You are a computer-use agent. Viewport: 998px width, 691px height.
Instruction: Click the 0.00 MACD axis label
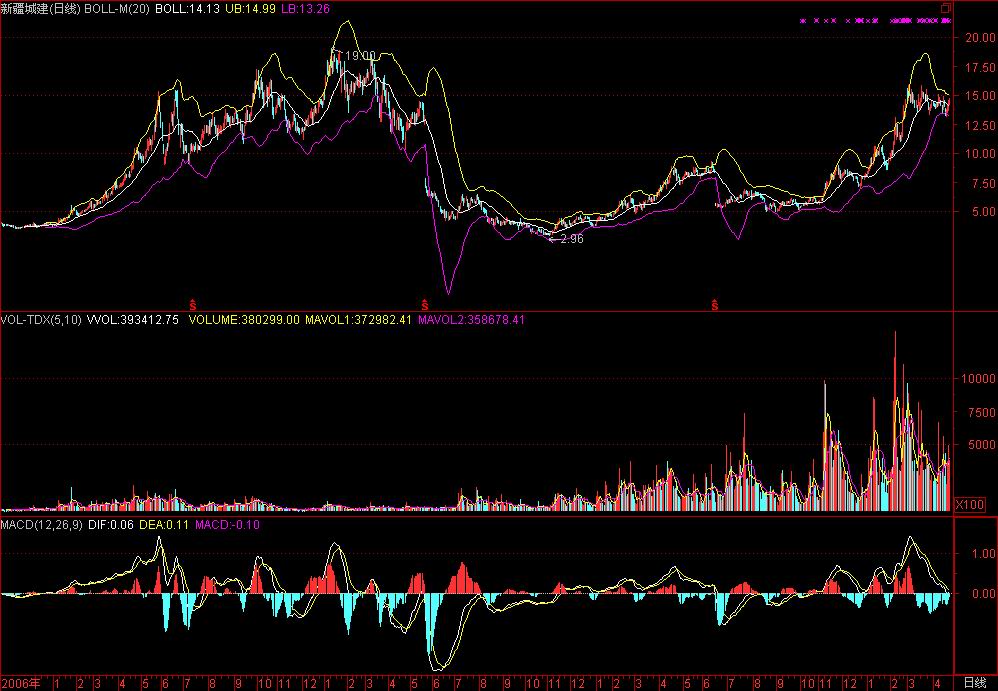(983, 594)
